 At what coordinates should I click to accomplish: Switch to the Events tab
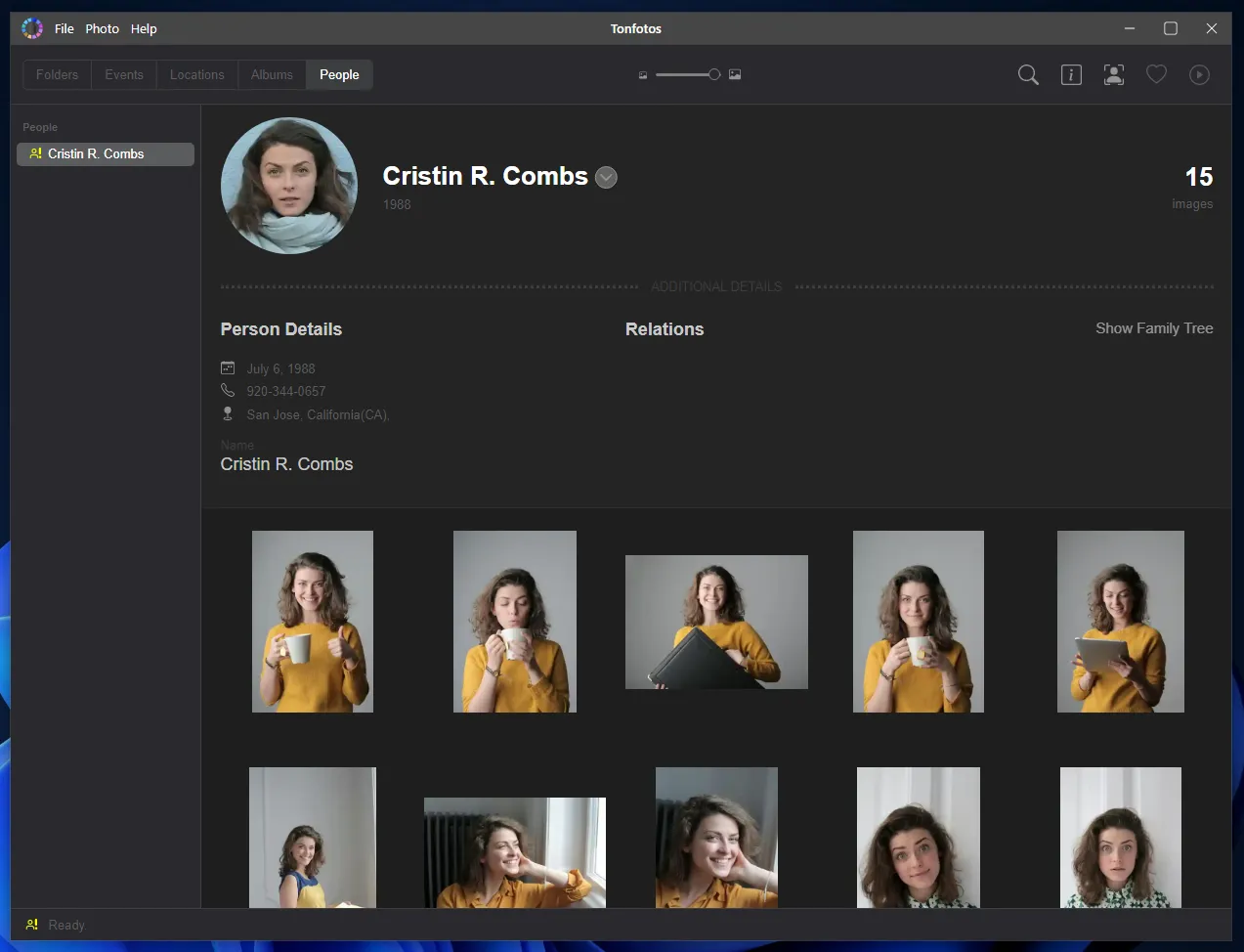click(x=123, y=74)
